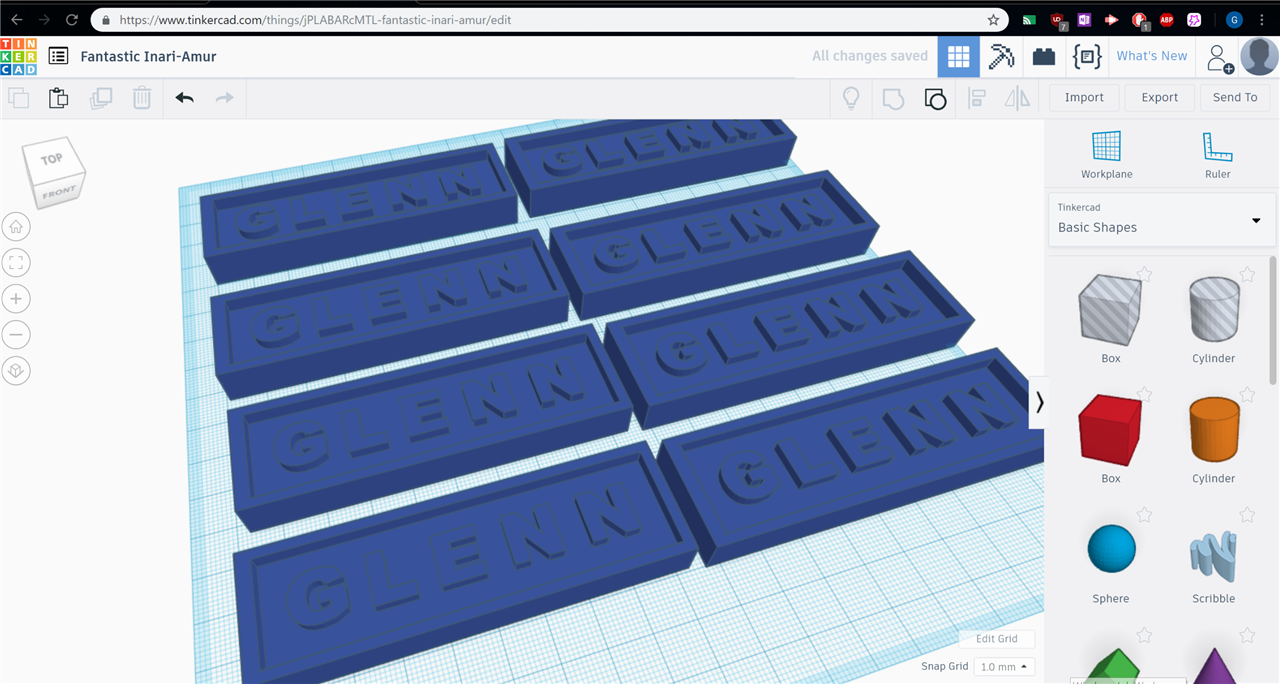Open the Align tool
1280x684 pixels.
click(x=977, y=98)
